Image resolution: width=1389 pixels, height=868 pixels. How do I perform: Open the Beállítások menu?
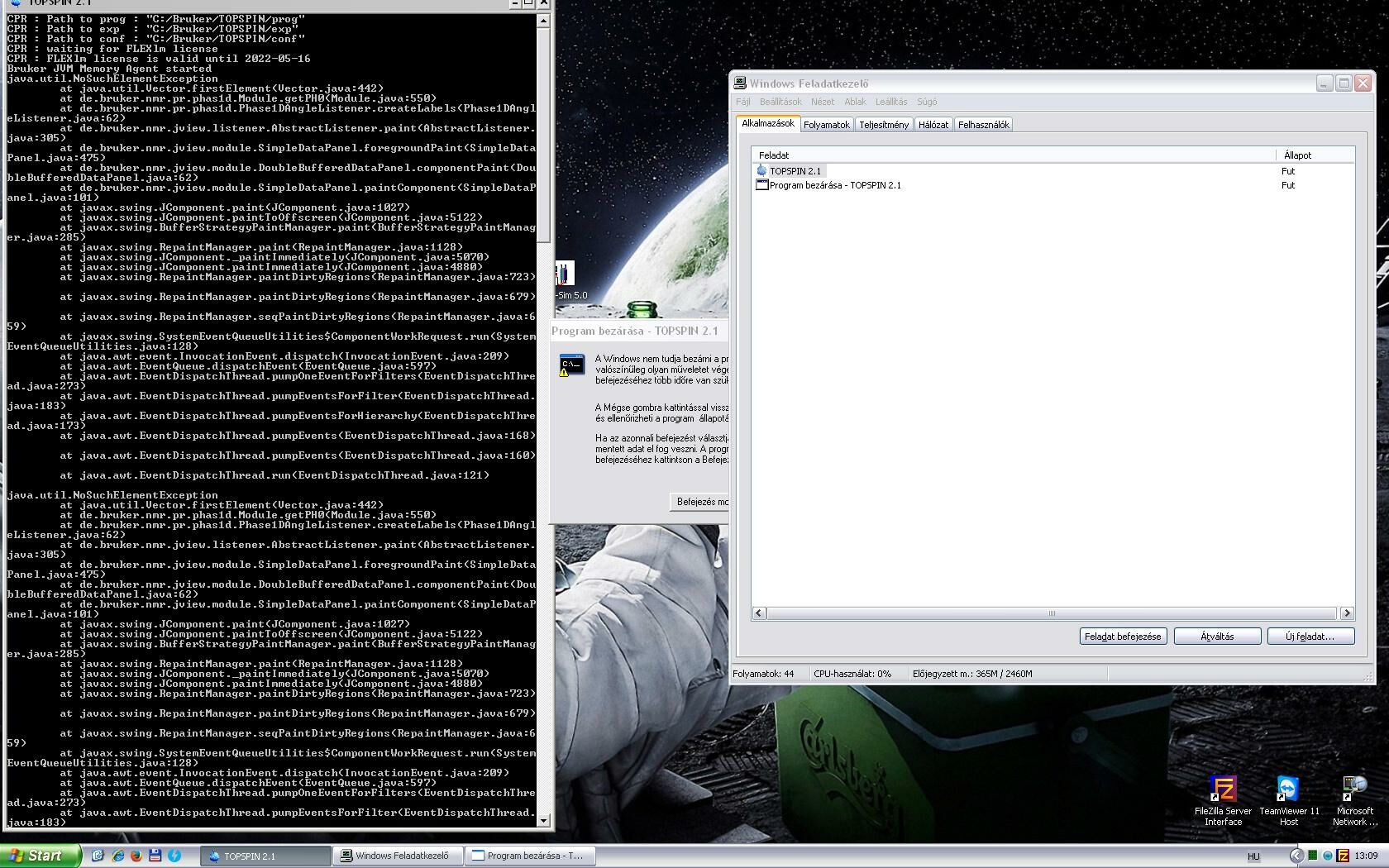click(780, 102)
